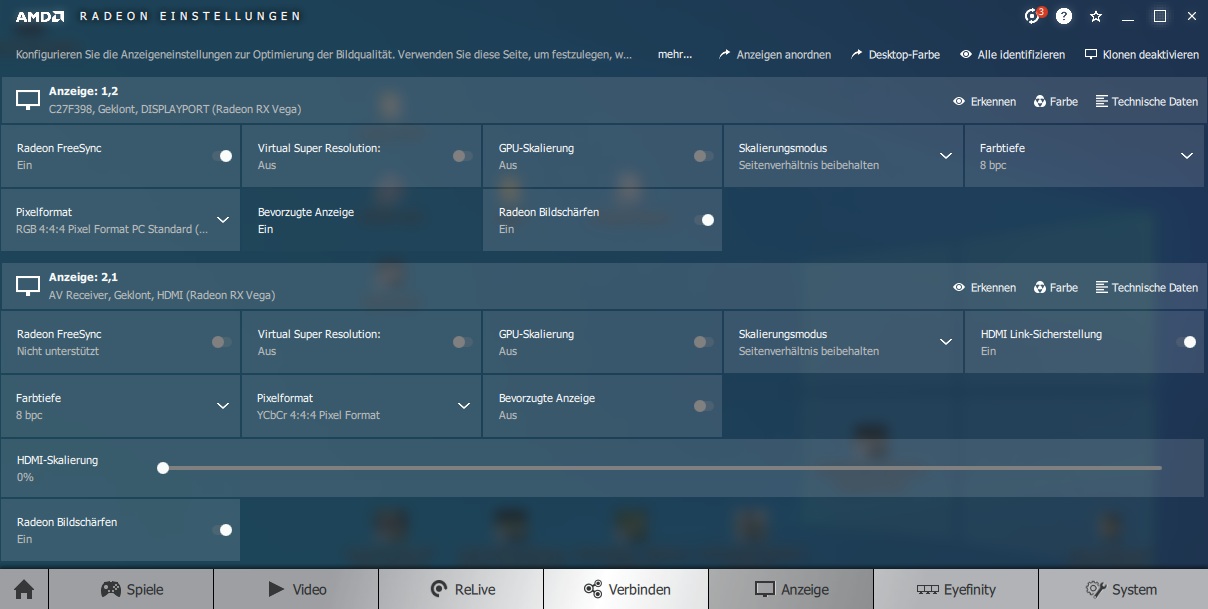Switch to the Eyefinity tab
The width and height of the screenshot is (1208, 609).
point(956,589)
